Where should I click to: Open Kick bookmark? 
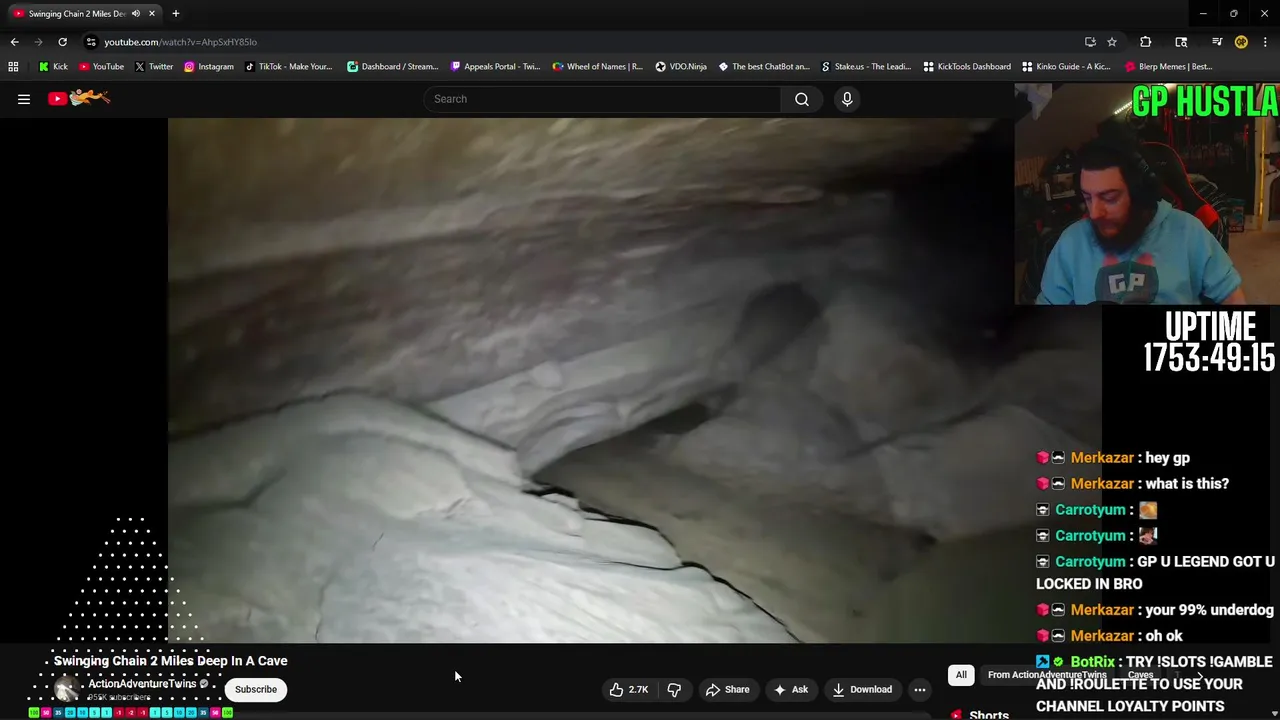tap(53, 67)
